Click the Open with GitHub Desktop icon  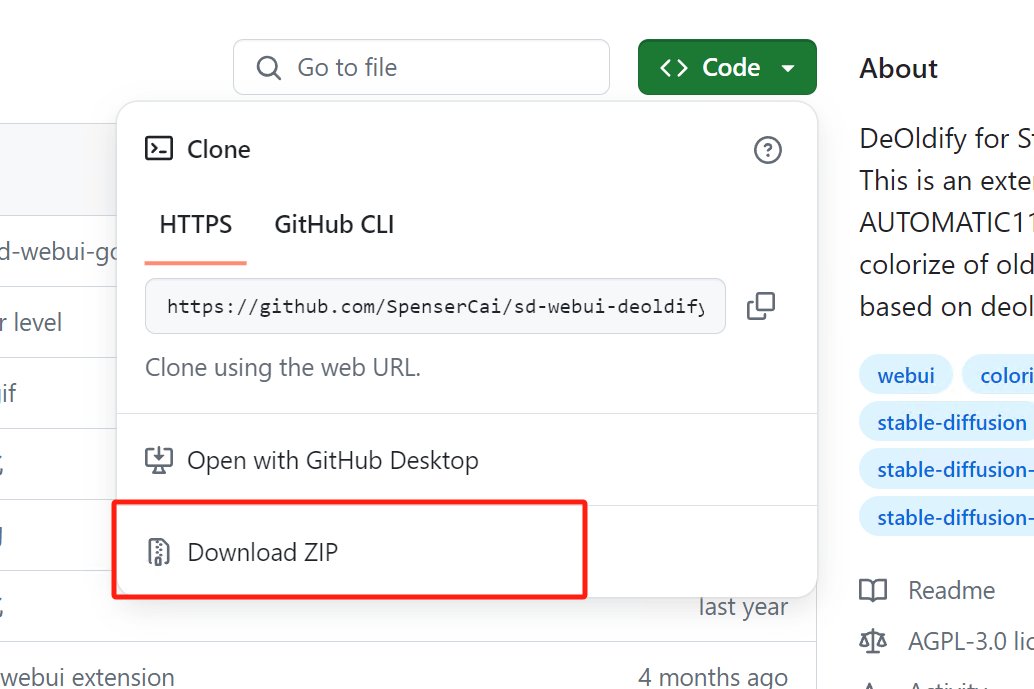[x=159, y=460]
